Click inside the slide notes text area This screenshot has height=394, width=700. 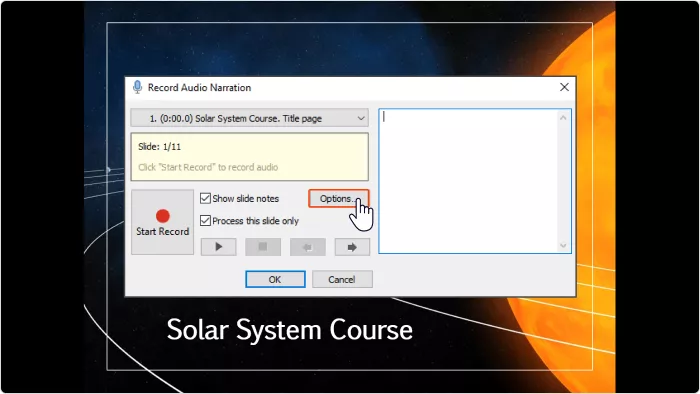(x=469, y=181)
